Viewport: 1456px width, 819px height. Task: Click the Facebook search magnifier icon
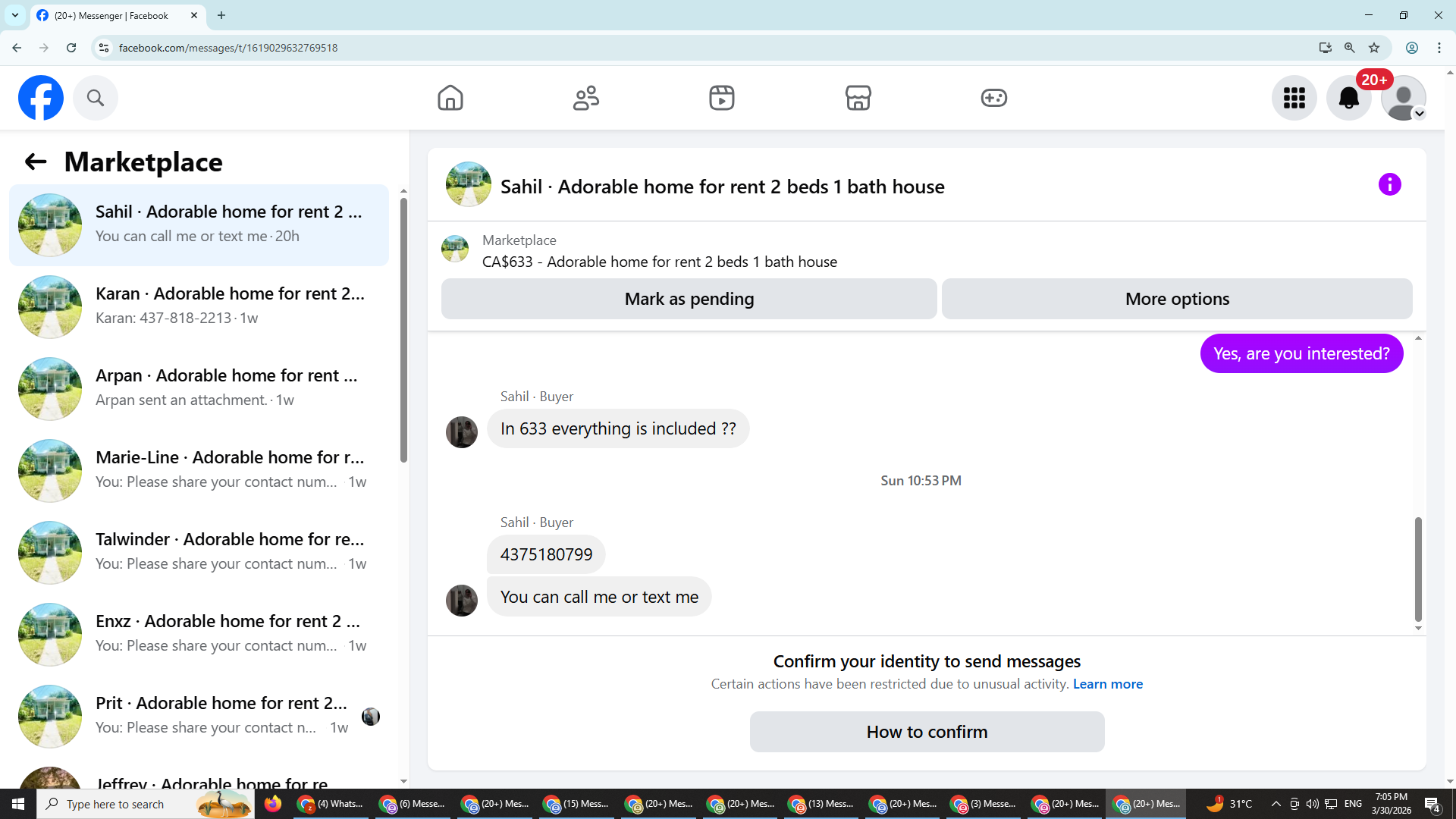(95, 98)
